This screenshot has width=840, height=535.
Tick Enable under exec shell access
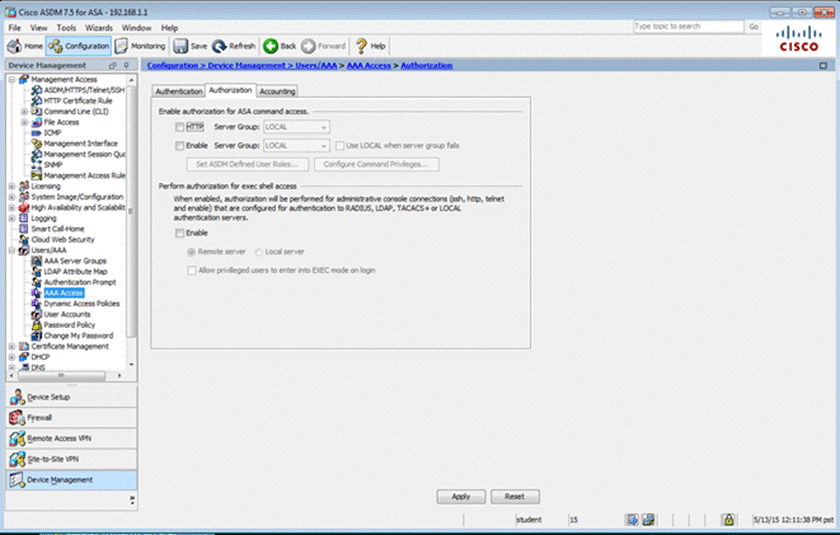pos(180,233)
